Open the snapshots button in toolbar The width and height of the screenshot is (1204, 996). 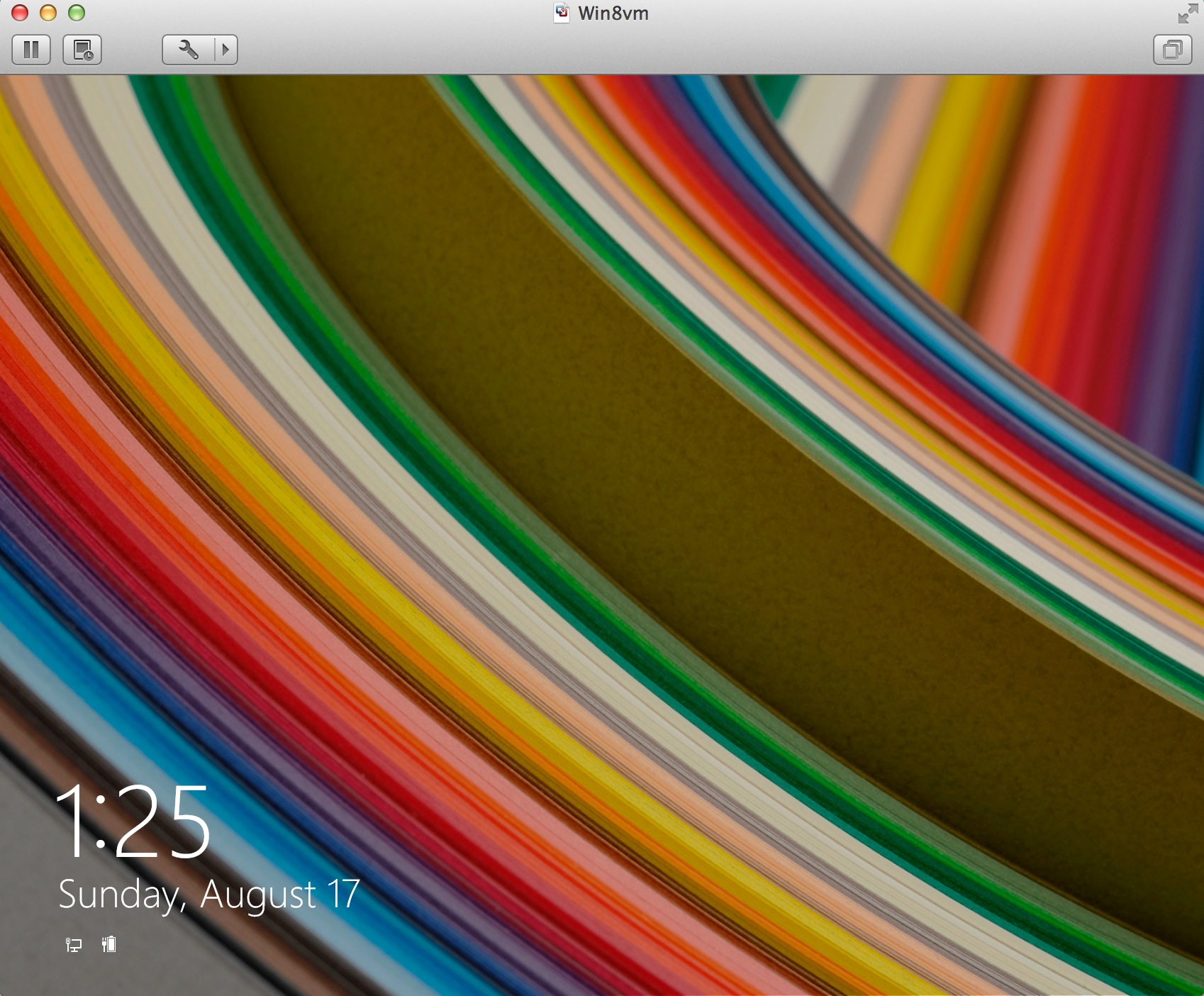[x=82, y=50]
